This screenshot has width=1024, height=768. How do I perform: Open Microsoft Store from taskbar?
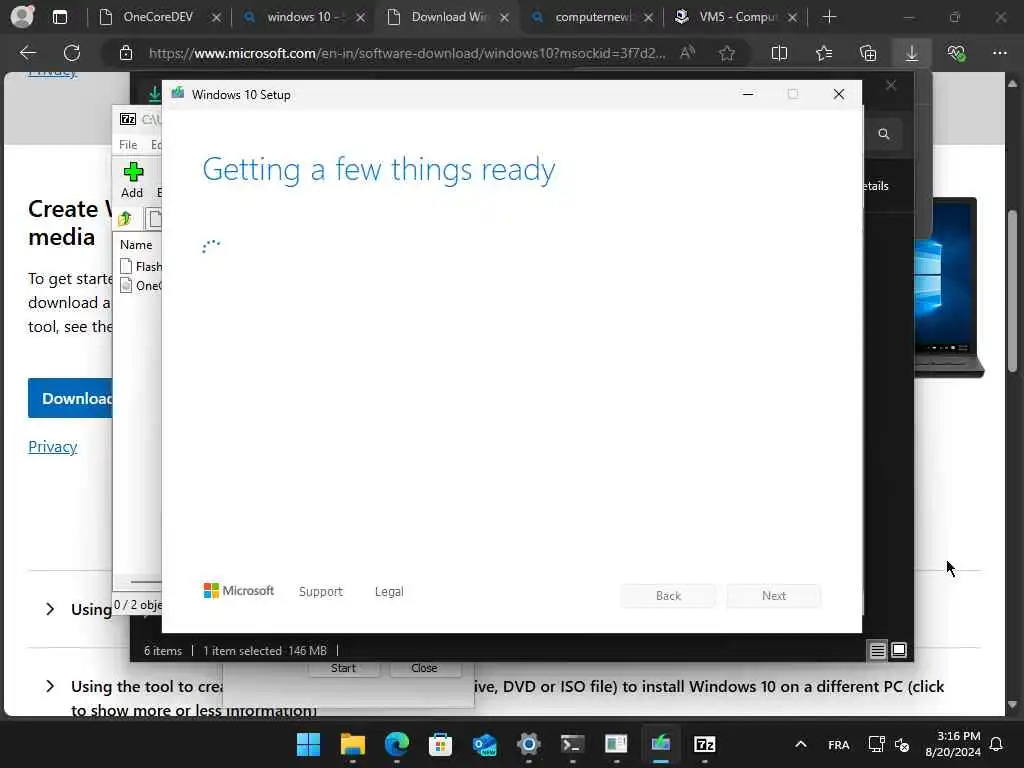pyautogui.click(x=440, y=744)
